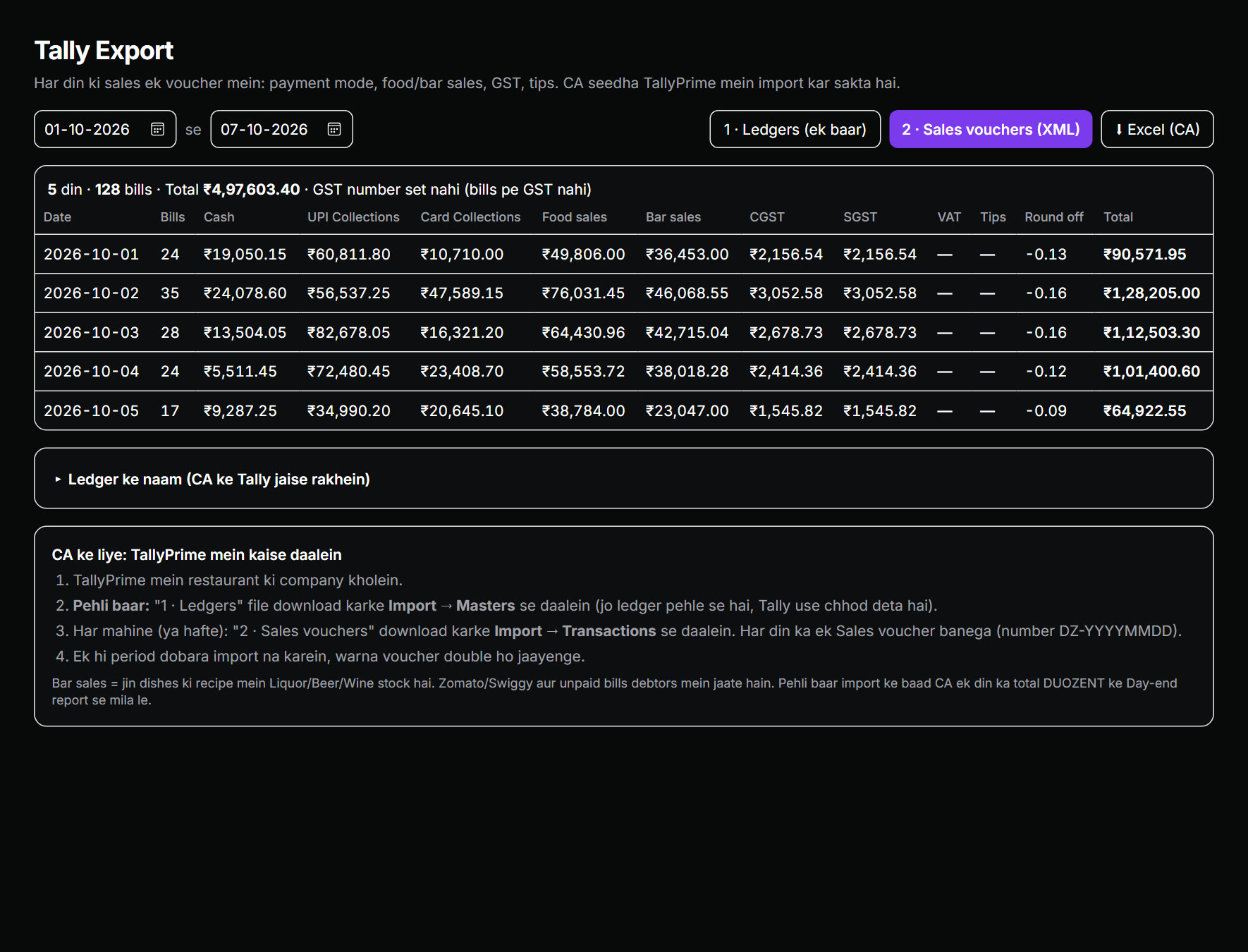
Task: Click bar sales value ₹23,047.00
Action: 687,410
